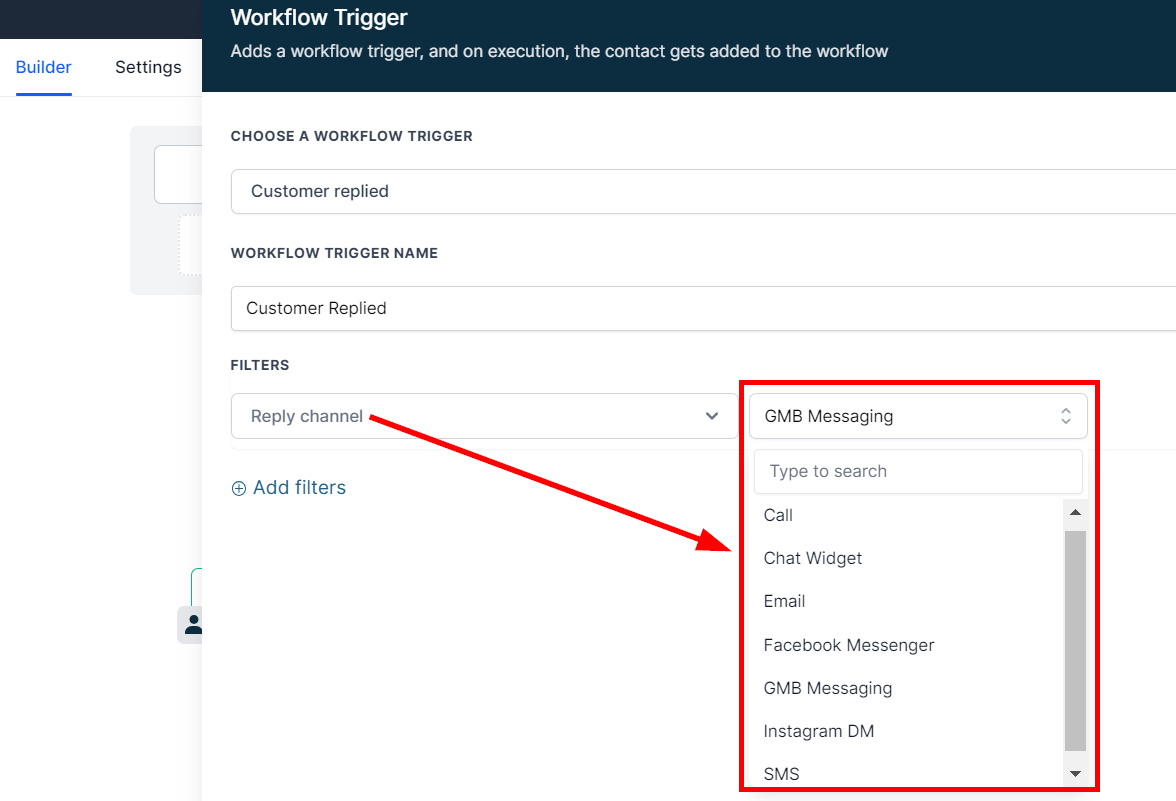Click the channel list scrollbar thumb
Viewport: 1176px width, 801px height.
(x=1075, y=640)
